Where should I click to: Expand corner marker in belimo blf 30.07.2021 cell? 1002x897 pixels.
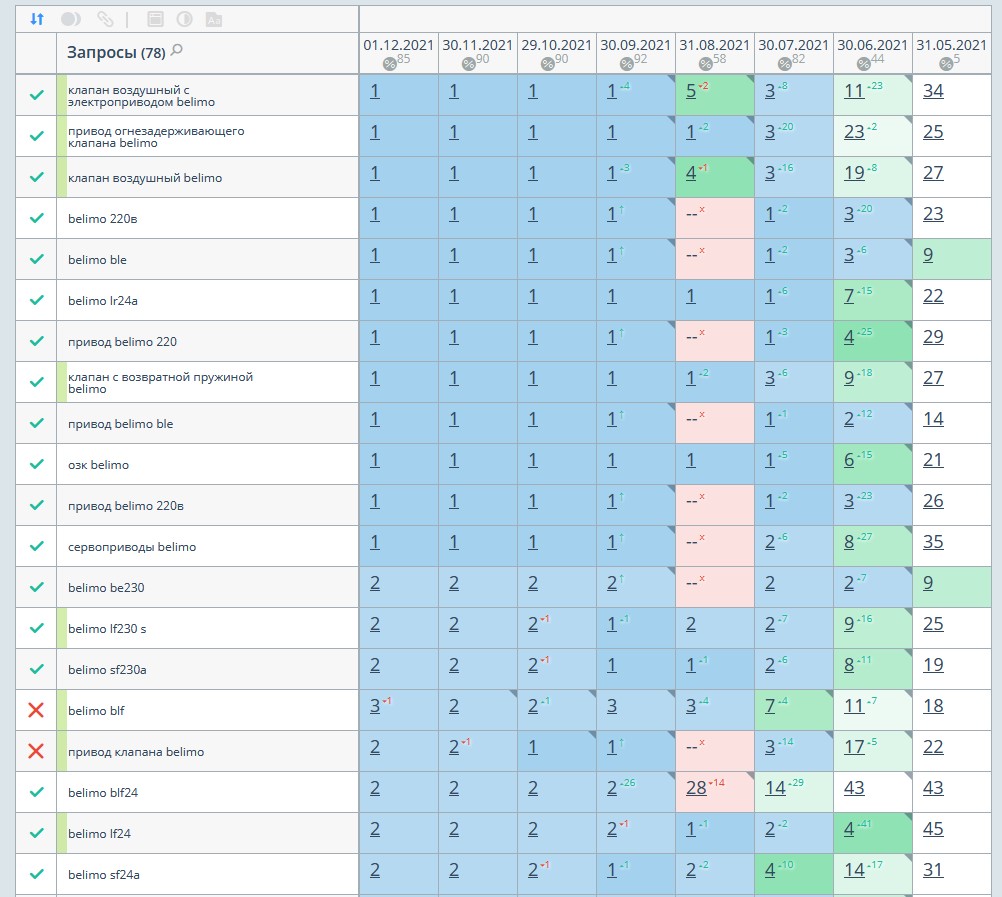[828, 695]
